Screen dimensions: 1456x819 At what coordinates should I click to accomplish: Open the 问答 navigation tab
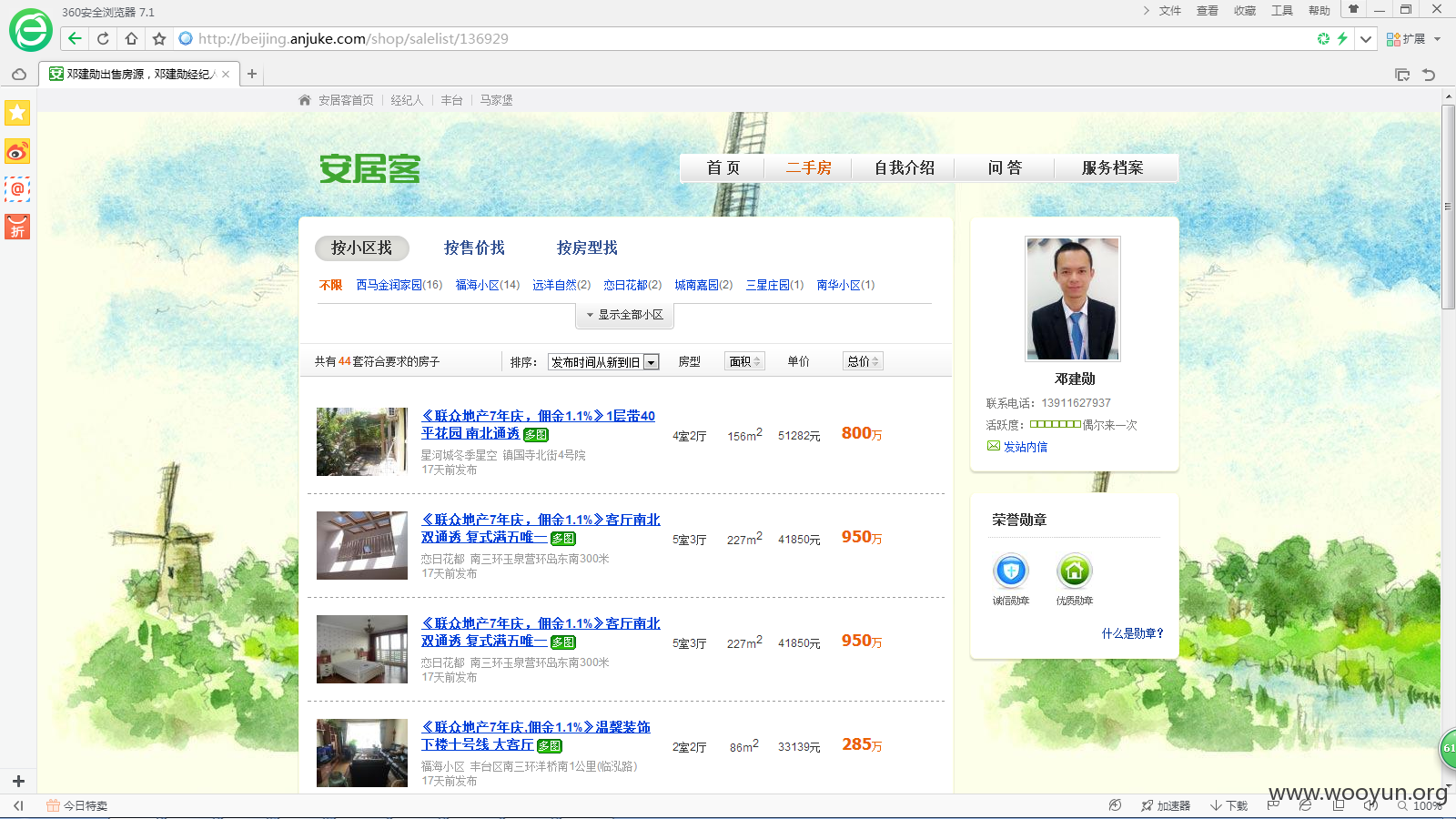pyautogui.click(x=1005, y=168)
